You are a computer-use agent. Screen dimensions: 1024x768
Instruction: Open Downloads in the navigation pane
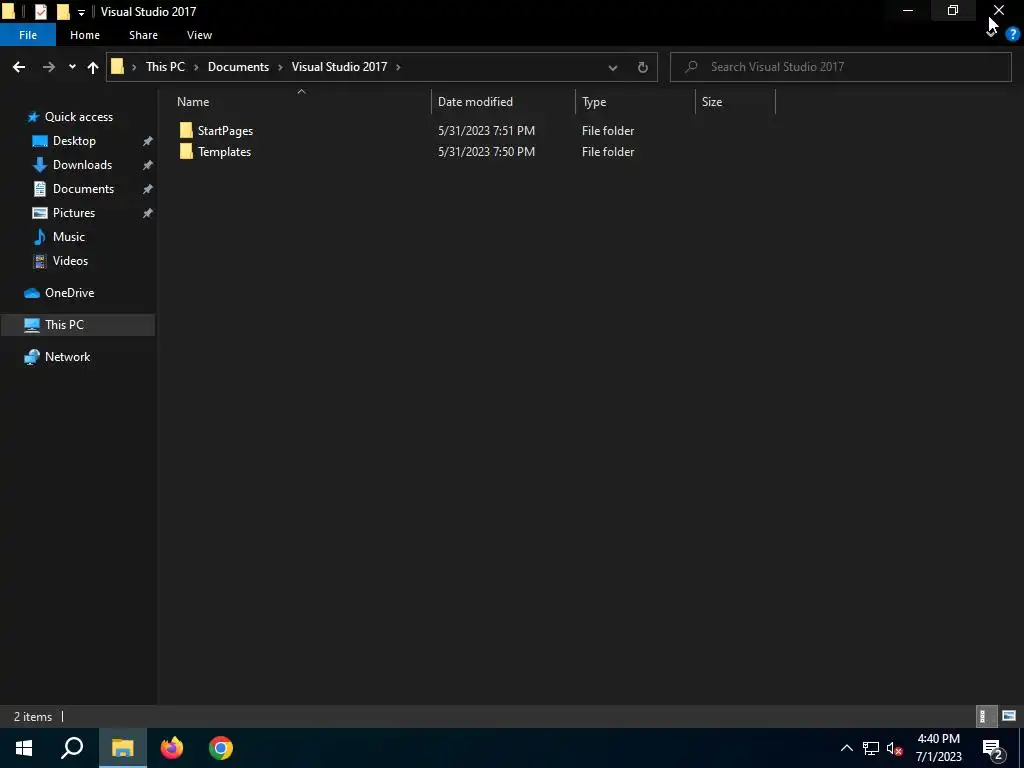pyautogui.click(x=82, y=165)
